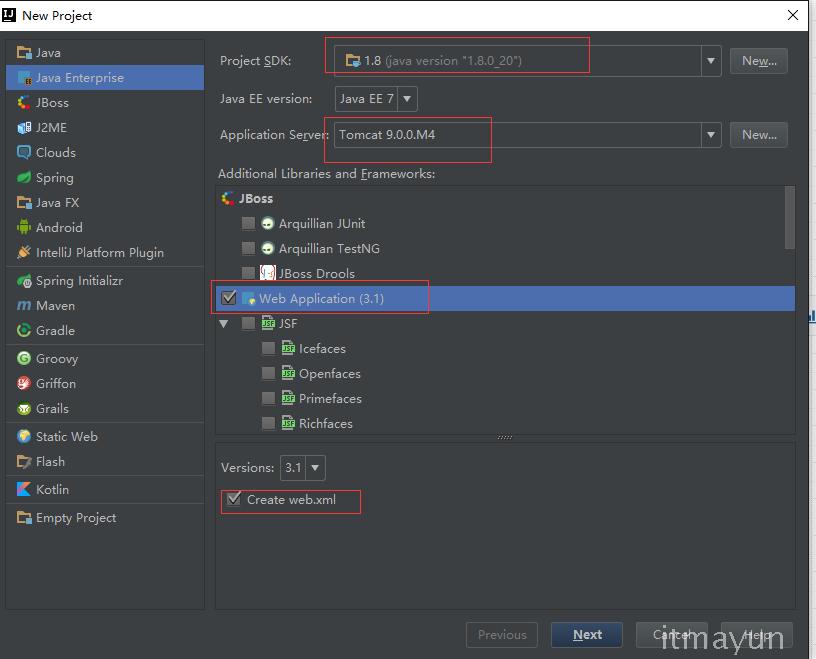Open the Application Server dropdown arrow

710,135
